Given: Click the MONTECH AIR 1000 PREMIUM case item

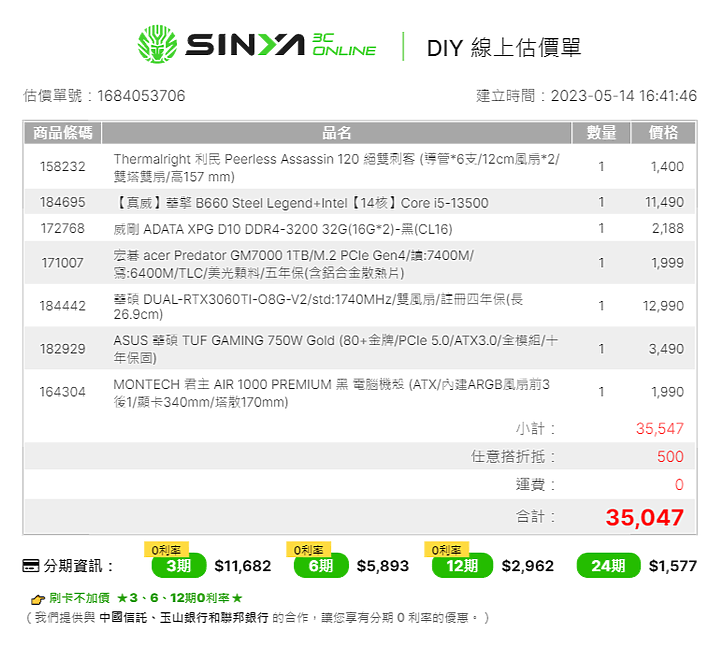Looking at the screenshot, I should [x=332, y=393].
